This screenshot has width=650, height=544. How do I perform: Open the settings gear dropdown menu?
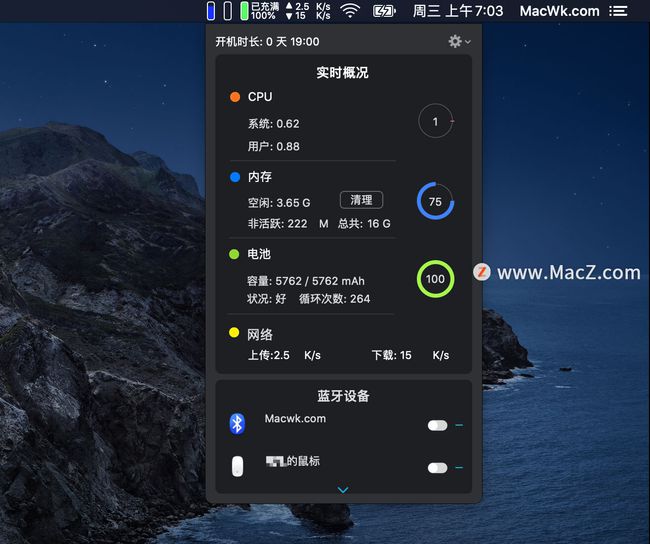point(459,41)
